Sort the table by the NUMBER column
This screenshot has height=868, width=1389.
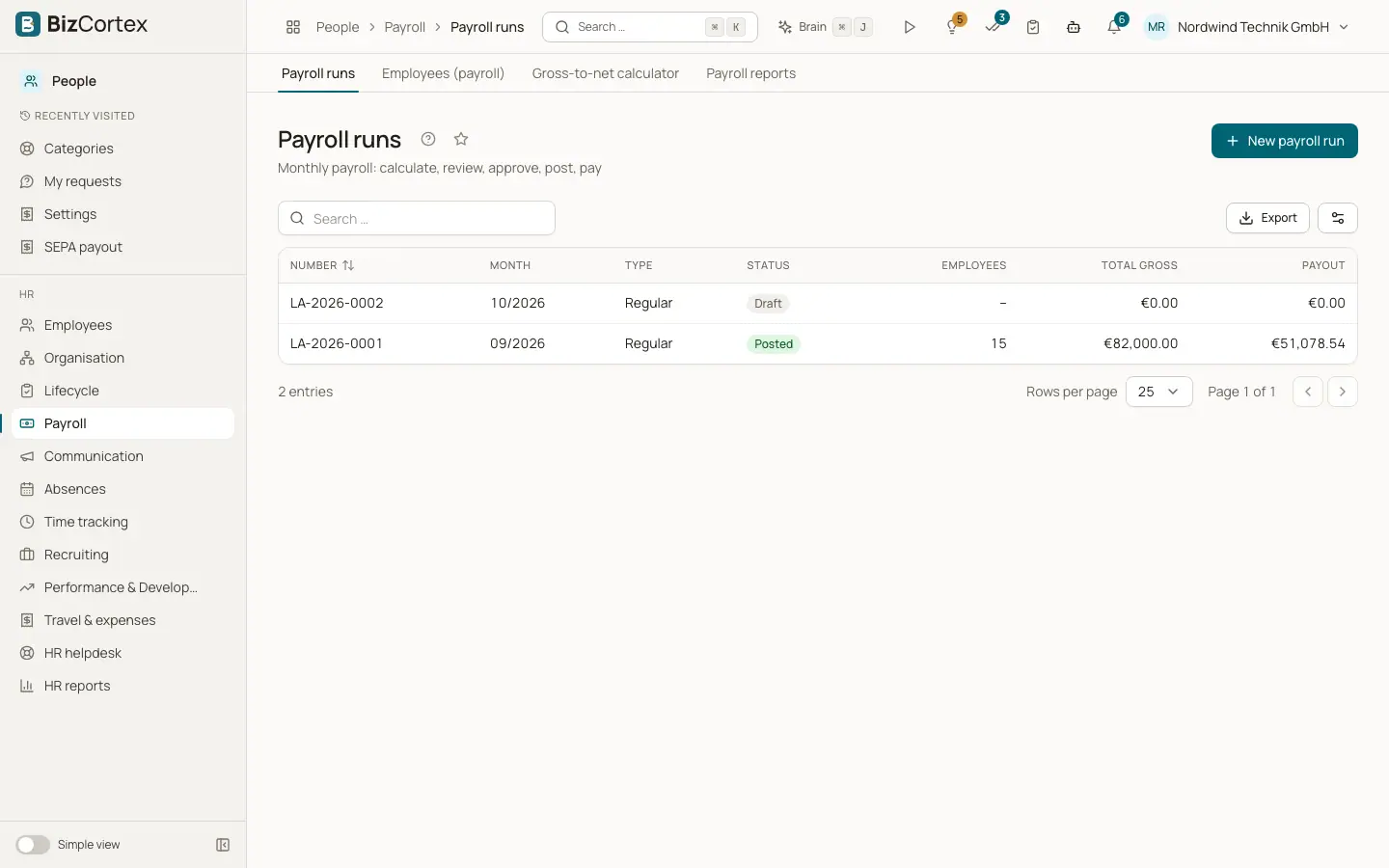(322, 265)
